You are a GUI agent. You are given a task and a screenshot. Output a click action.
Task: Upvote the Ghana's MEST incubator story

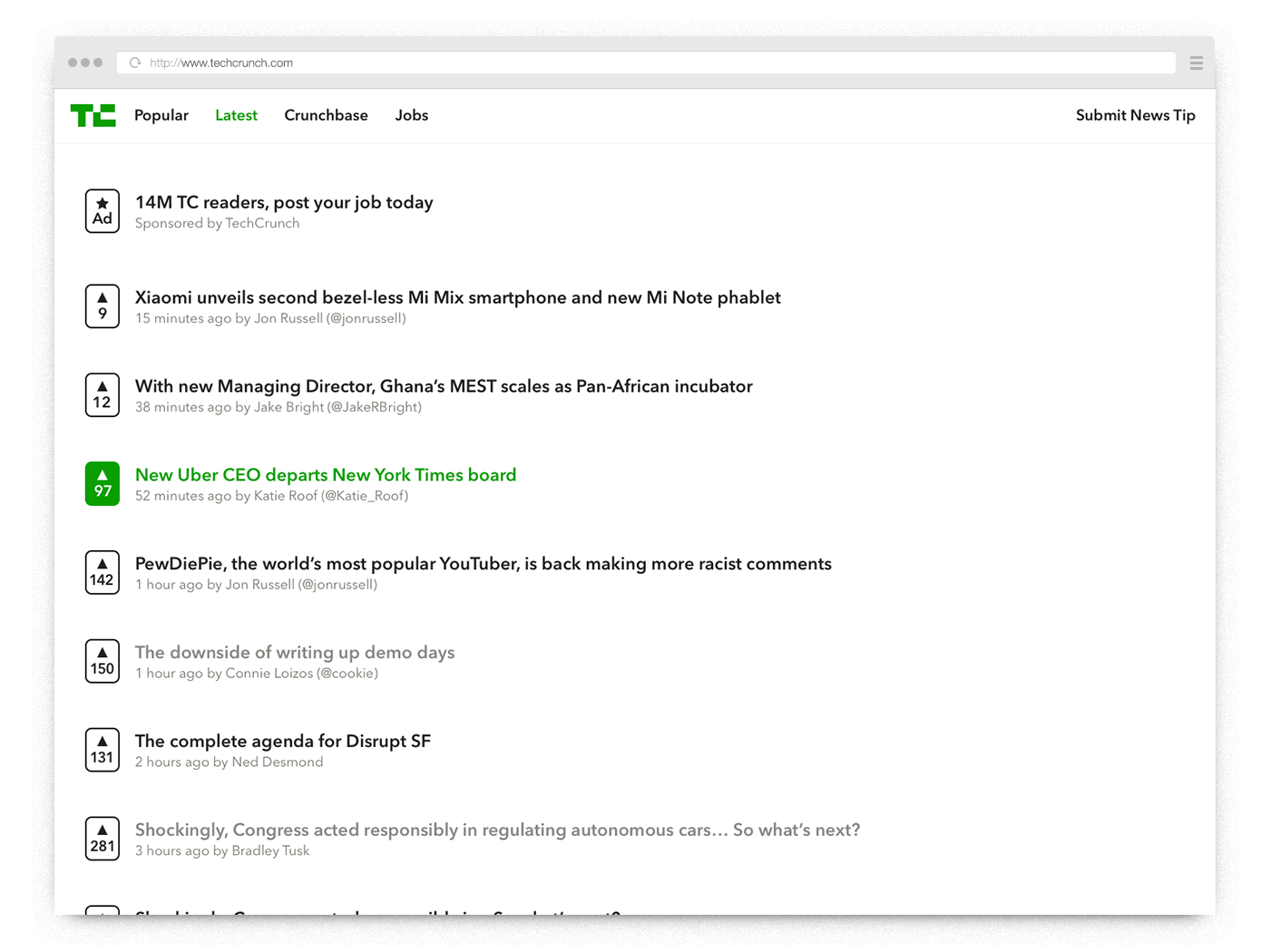point(103,395)
